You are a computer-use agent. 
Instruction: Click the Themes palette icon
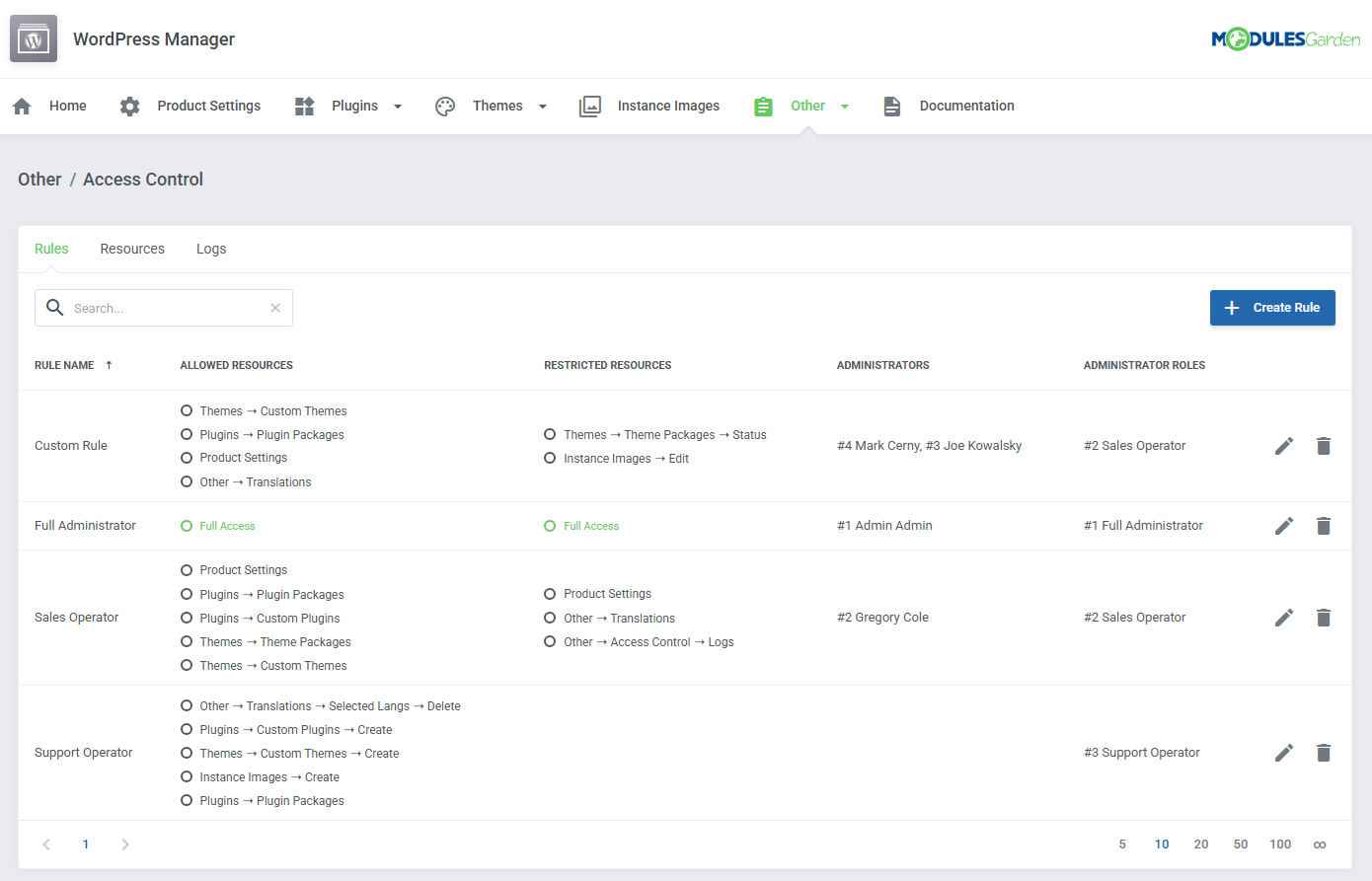click(444, 105)
